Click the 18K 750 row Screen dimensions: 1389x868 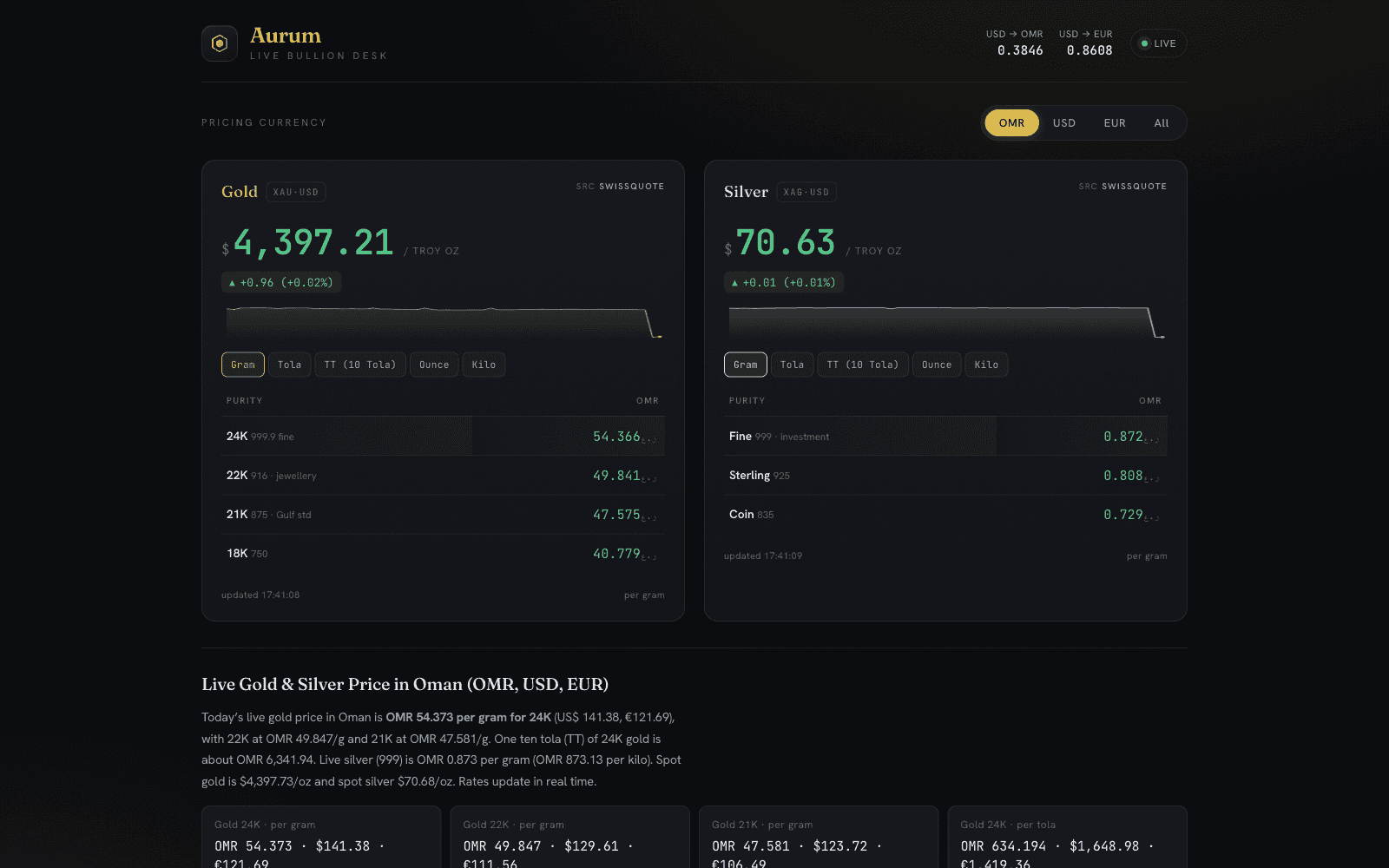[443, 553]
